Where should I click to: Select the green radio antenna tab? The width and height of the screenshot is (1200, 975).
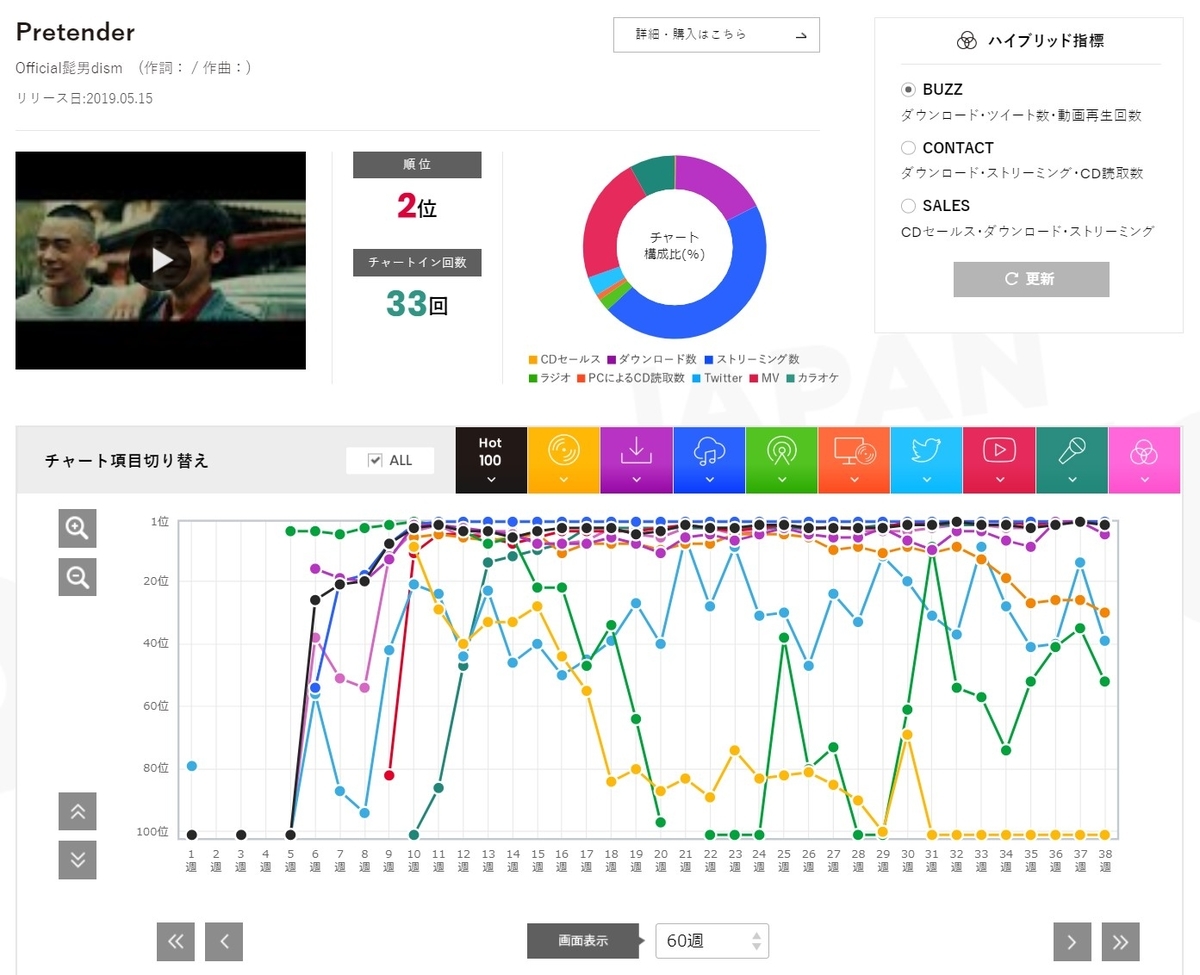(x=782, y=460)
